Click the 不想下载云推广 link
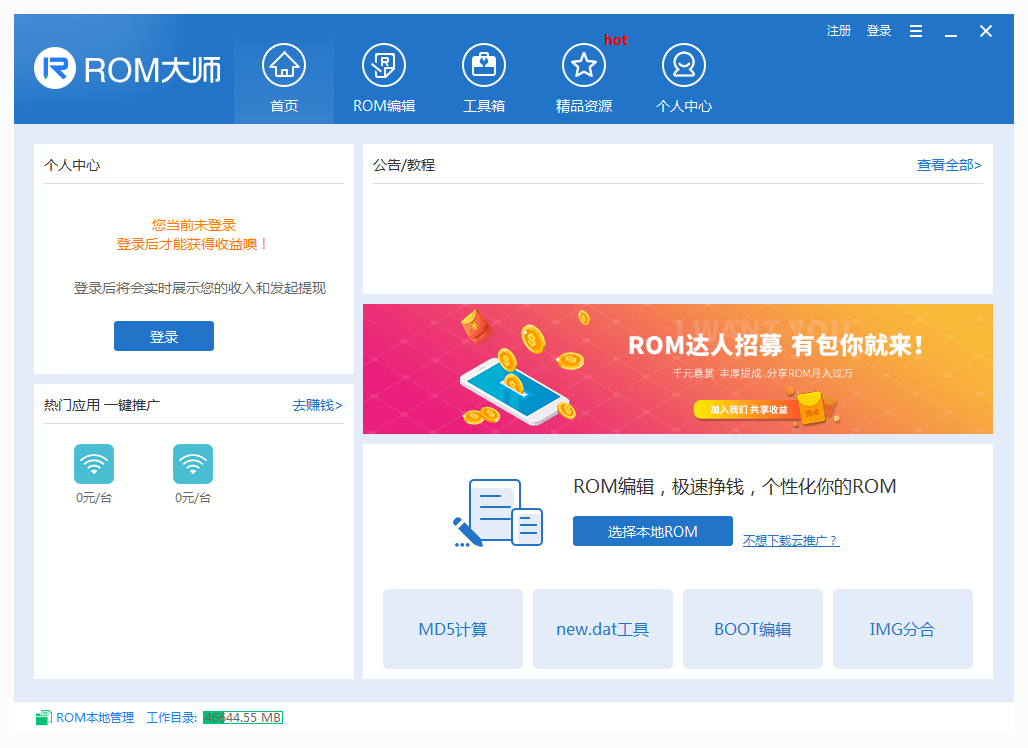Image resolution: width=1028 pixels, height=748 pixels. pos(789,540)
